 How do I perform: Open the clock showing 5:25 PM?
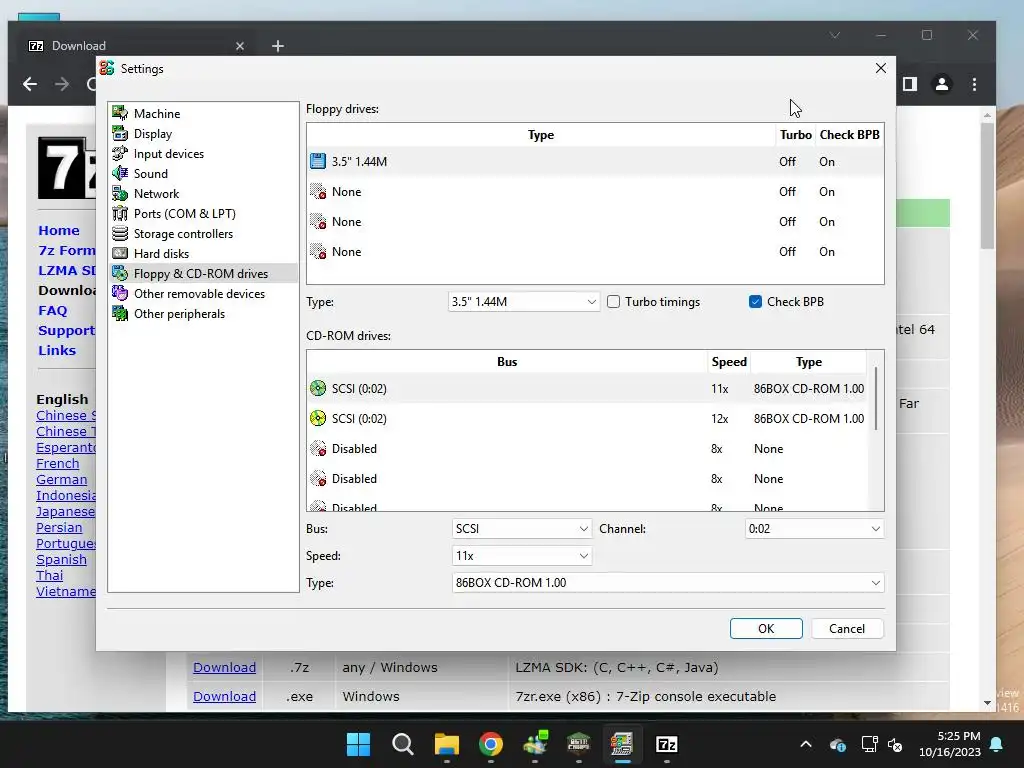(x=950, y=744)
